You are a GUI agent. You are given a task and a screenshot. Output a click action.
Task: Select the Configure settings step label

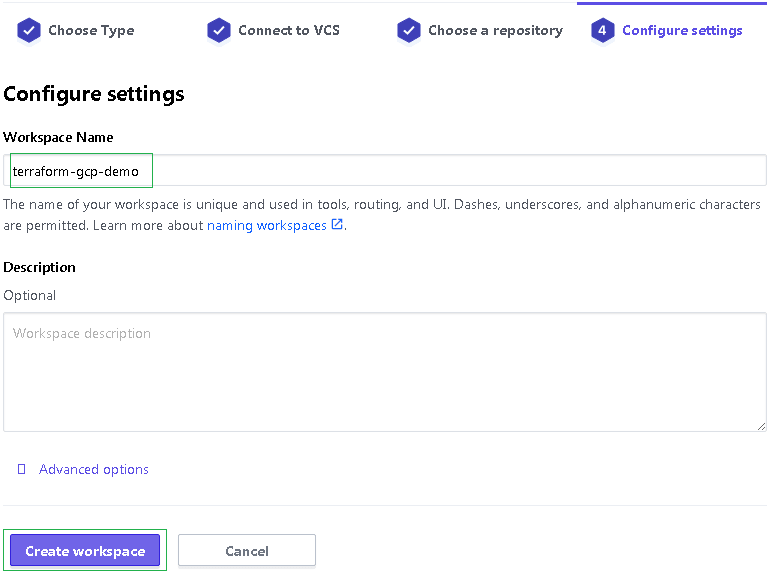(x=682, y=31)
